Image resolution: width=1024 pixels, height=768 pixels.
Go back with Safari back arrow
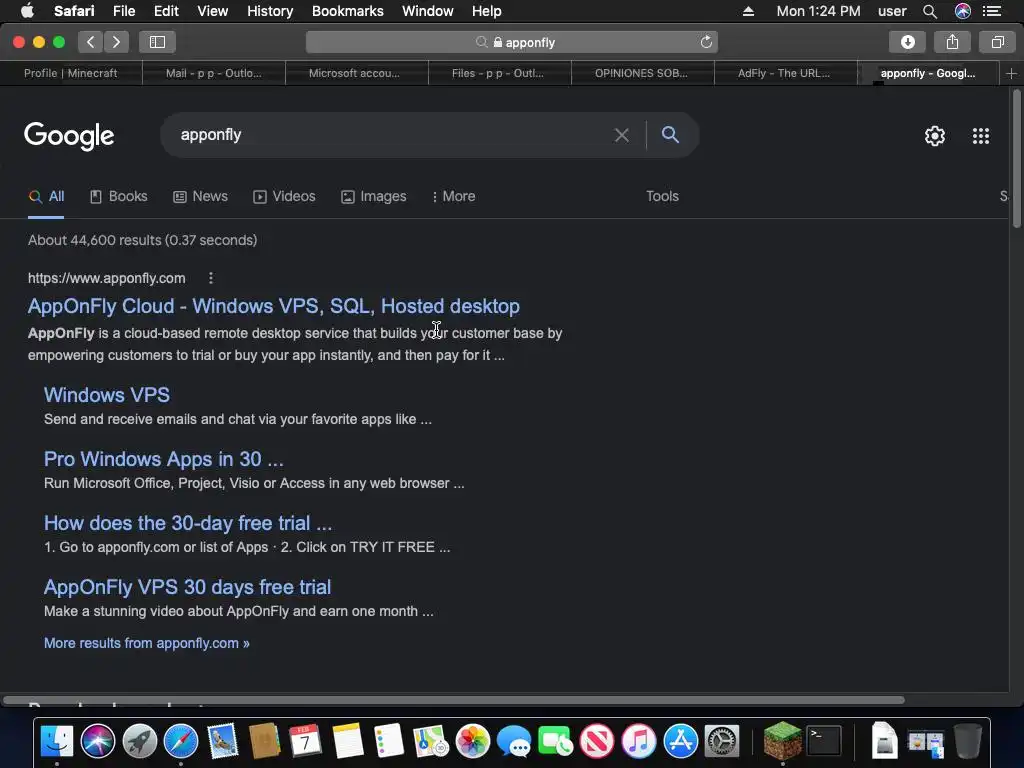coord(91,42)
